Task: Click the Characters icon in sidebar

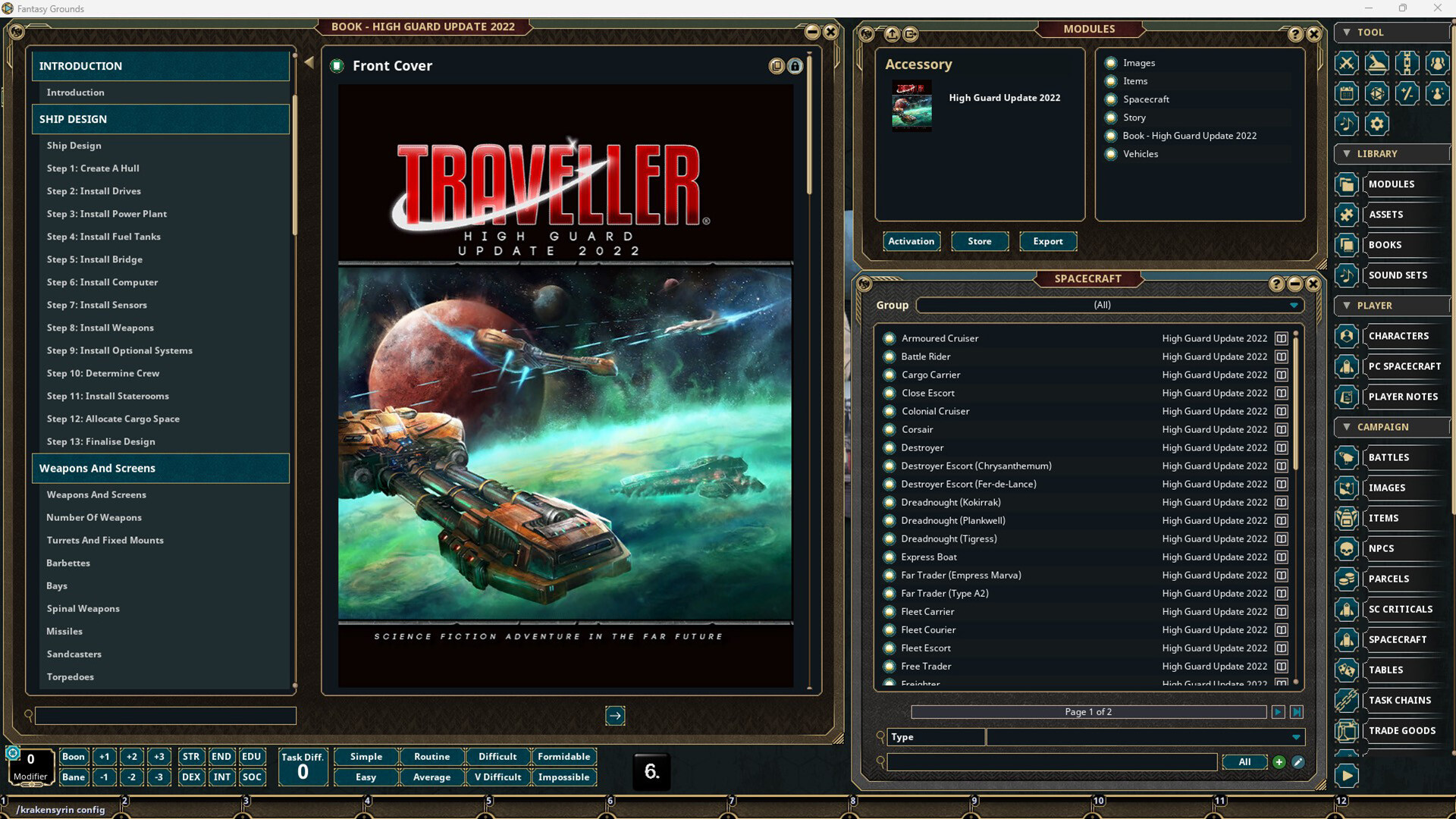Action: 1347,336
